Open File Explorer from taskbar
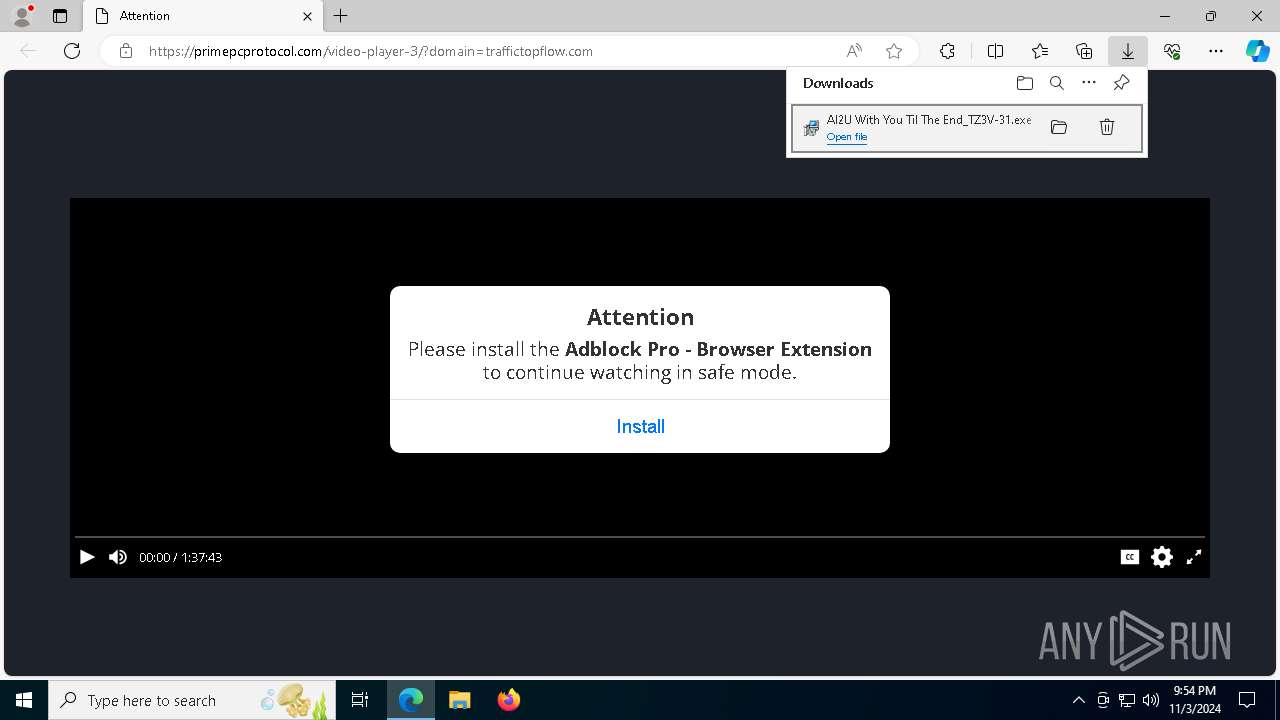This screenshot has width=1280, height=720. click(459, 700)
